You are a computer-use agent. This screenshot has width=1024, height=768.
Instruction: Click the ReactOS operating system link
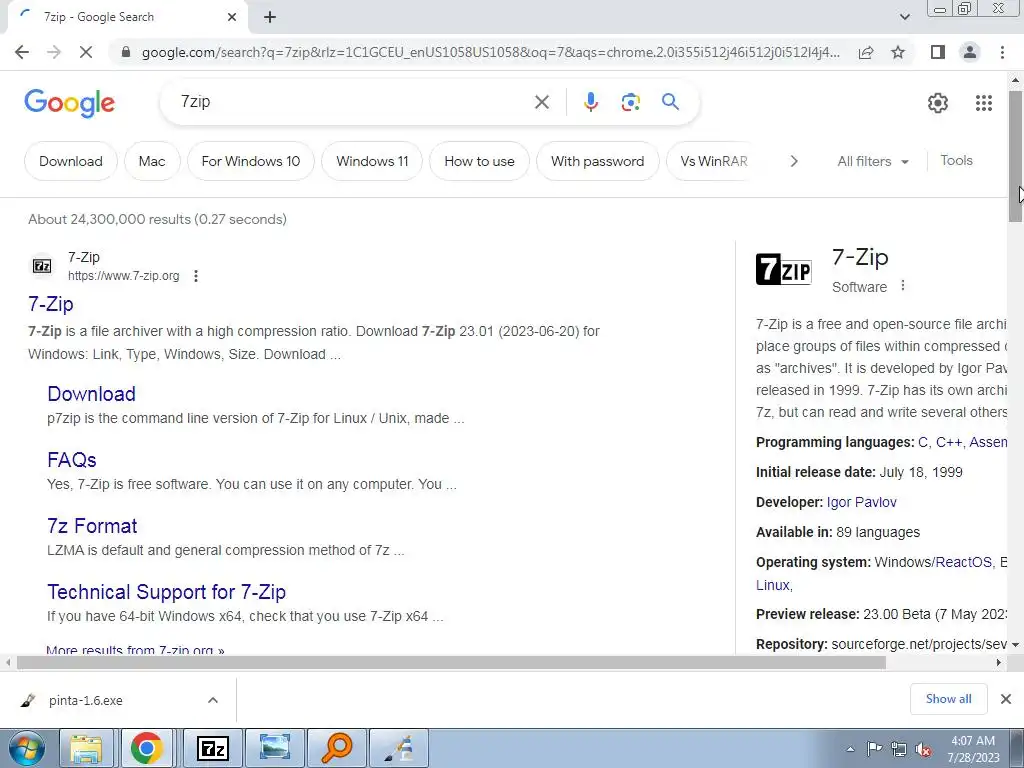963,562
